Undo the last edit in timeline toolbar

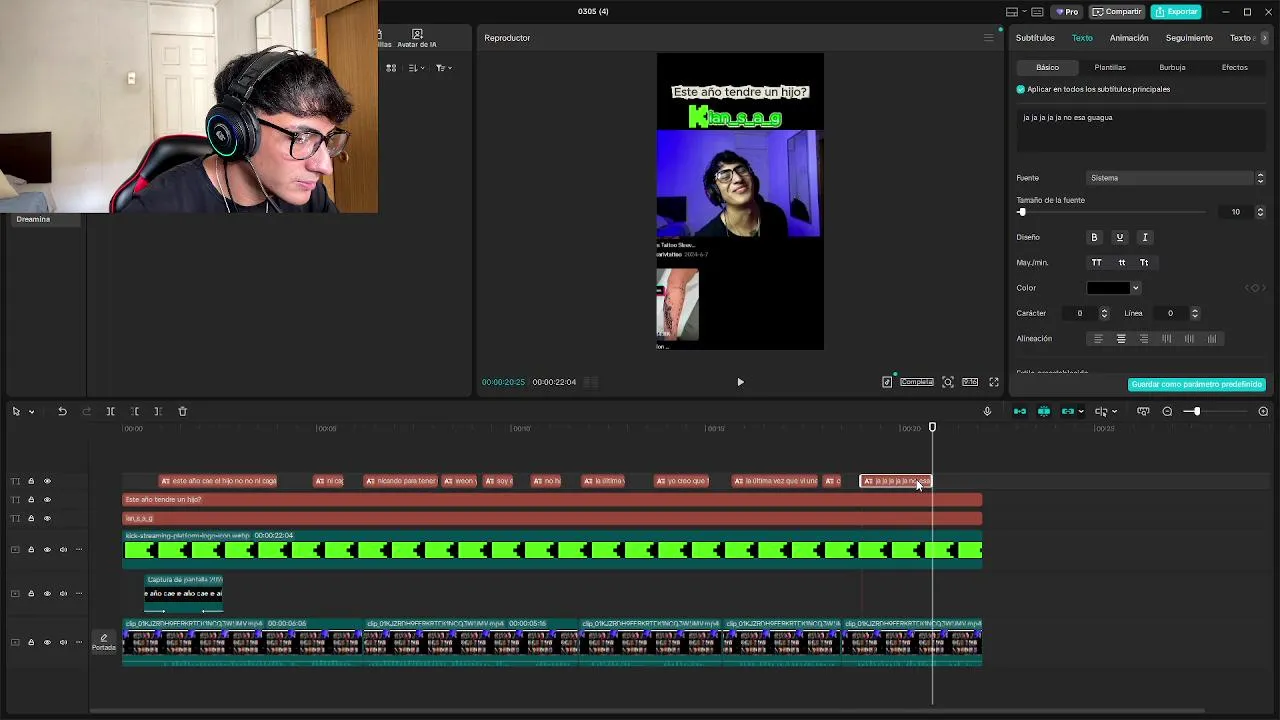coord(62,411)
